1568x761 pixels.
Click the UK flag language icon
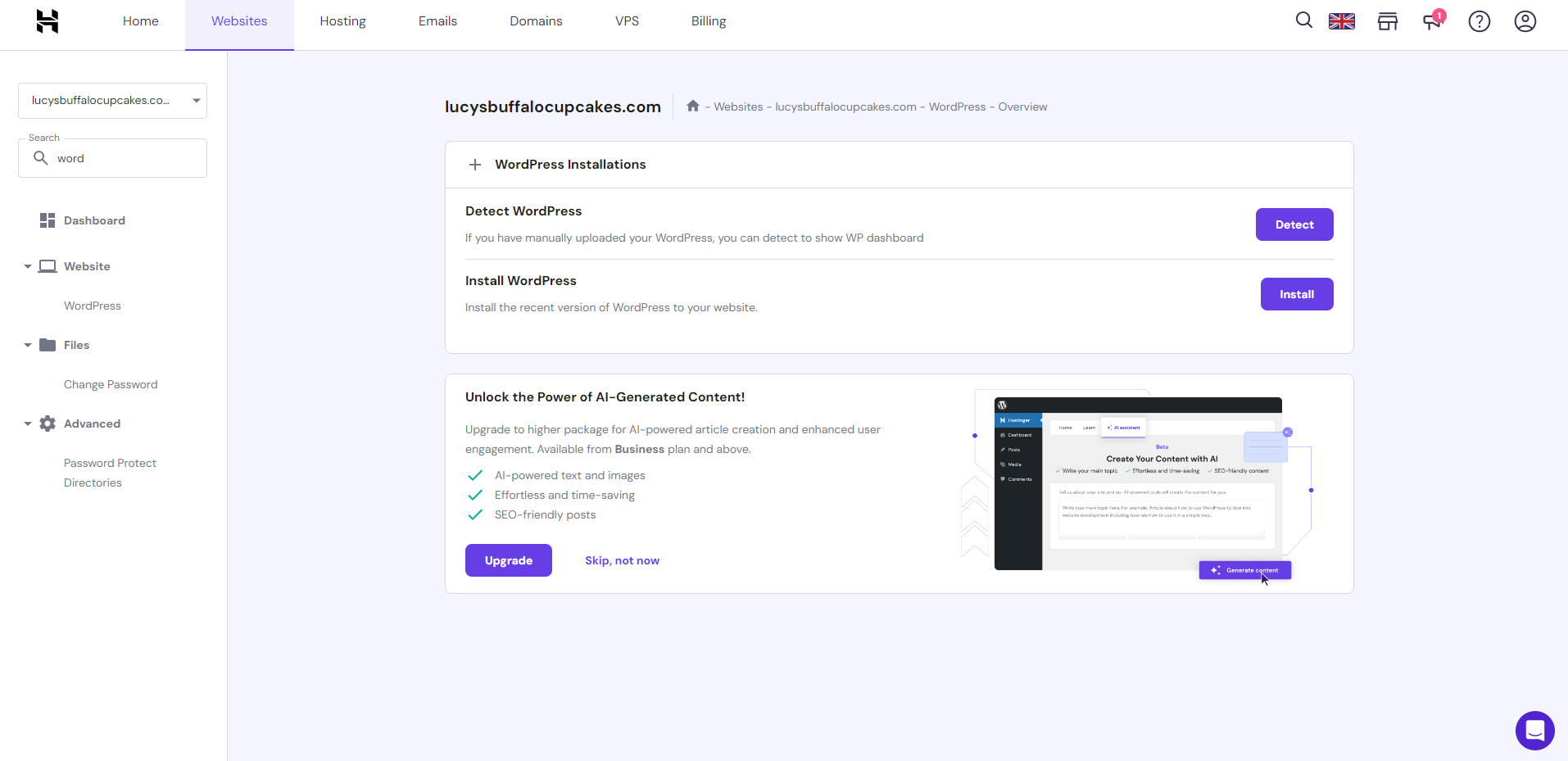pos(1342,20)
